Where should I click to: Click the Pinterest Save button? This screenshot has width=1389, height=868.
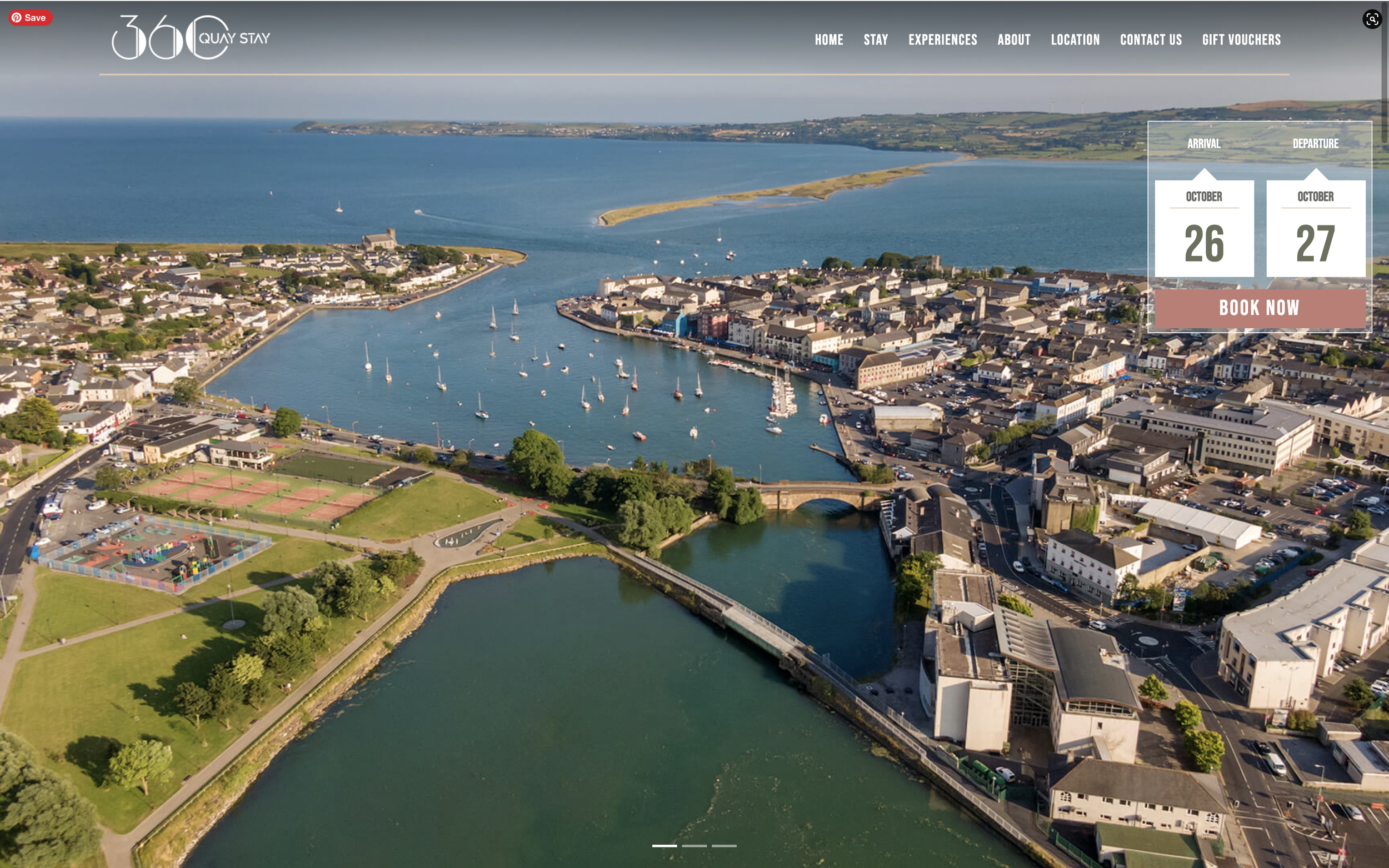pos(31,18)
